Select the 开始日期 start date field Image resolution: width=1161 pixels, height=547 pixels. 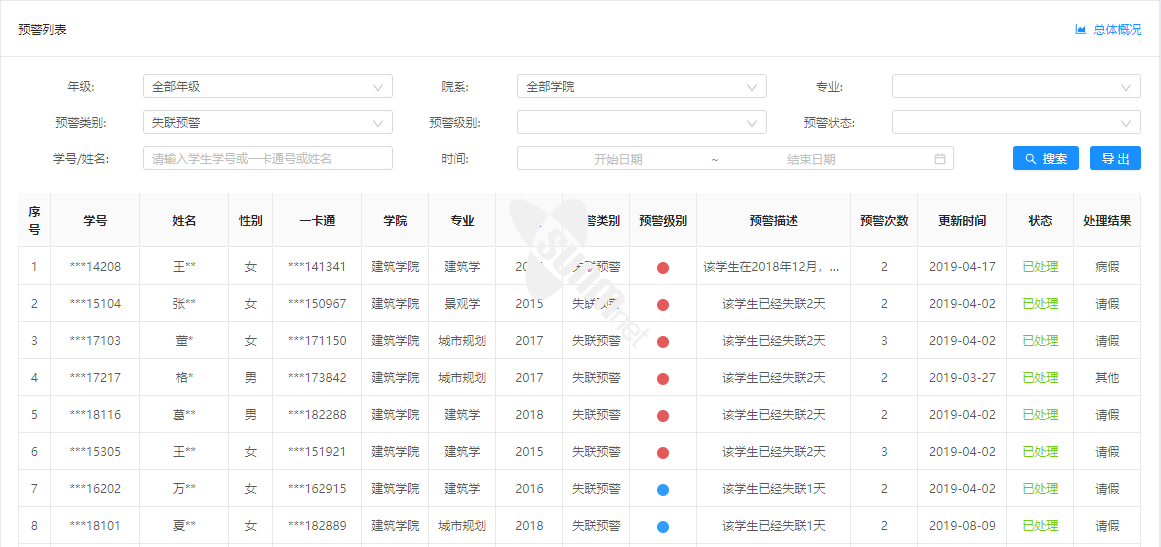click(x=618, y=159)
